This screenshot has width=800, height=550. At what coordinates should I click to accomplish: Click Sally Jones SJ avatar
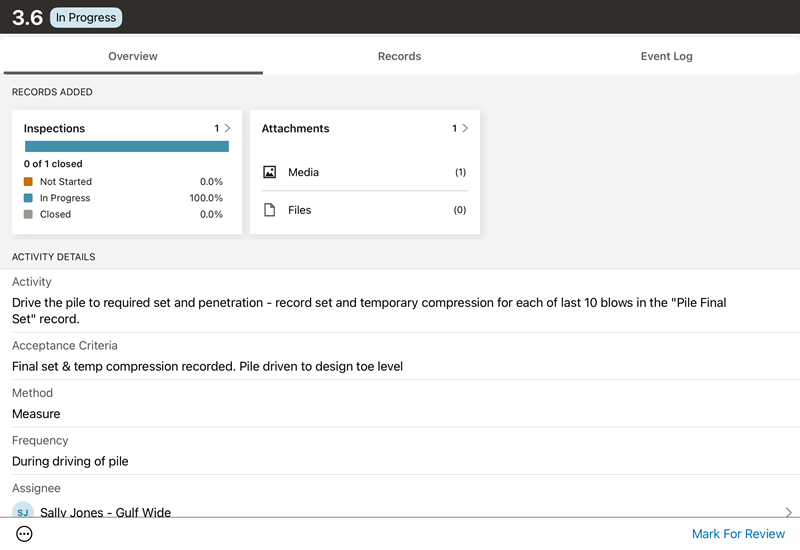pos(23,512)
